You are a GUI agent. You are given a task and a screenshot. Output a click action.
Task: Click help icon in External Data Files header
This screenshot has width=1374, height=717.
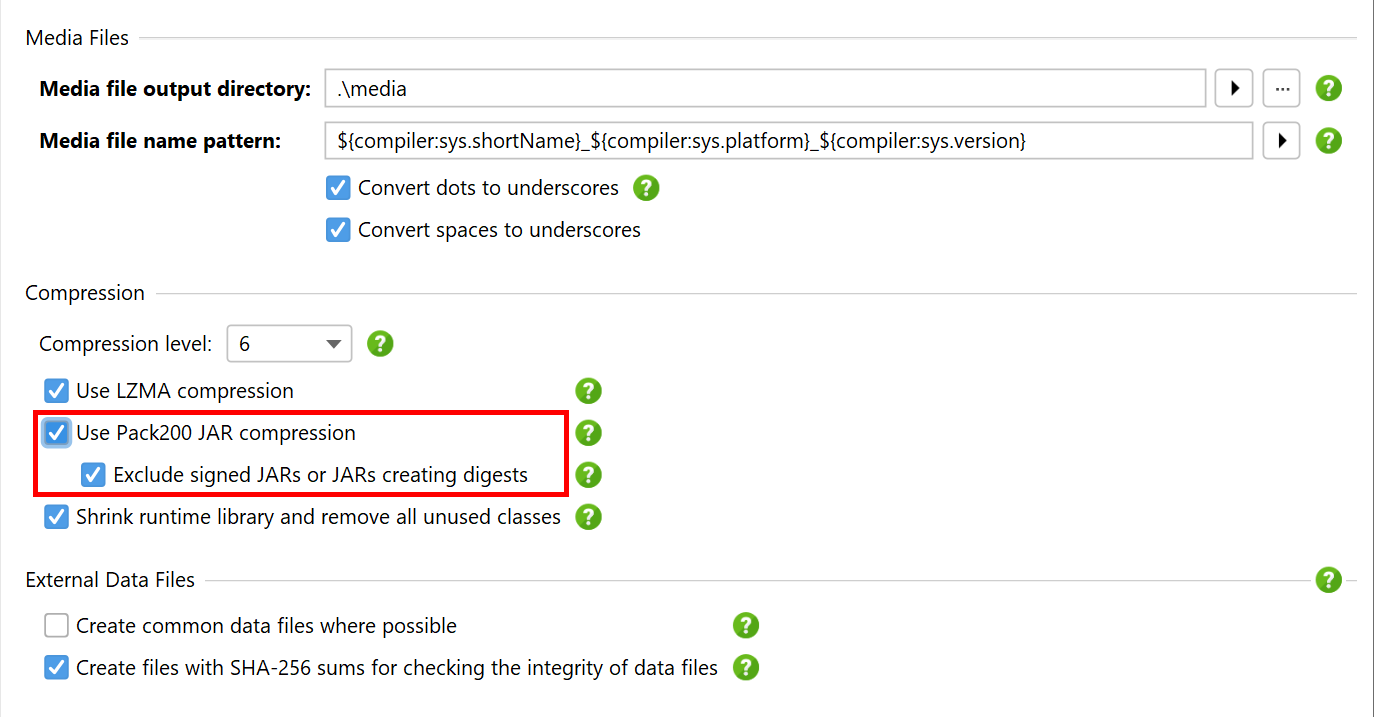tap(1328, 580)
